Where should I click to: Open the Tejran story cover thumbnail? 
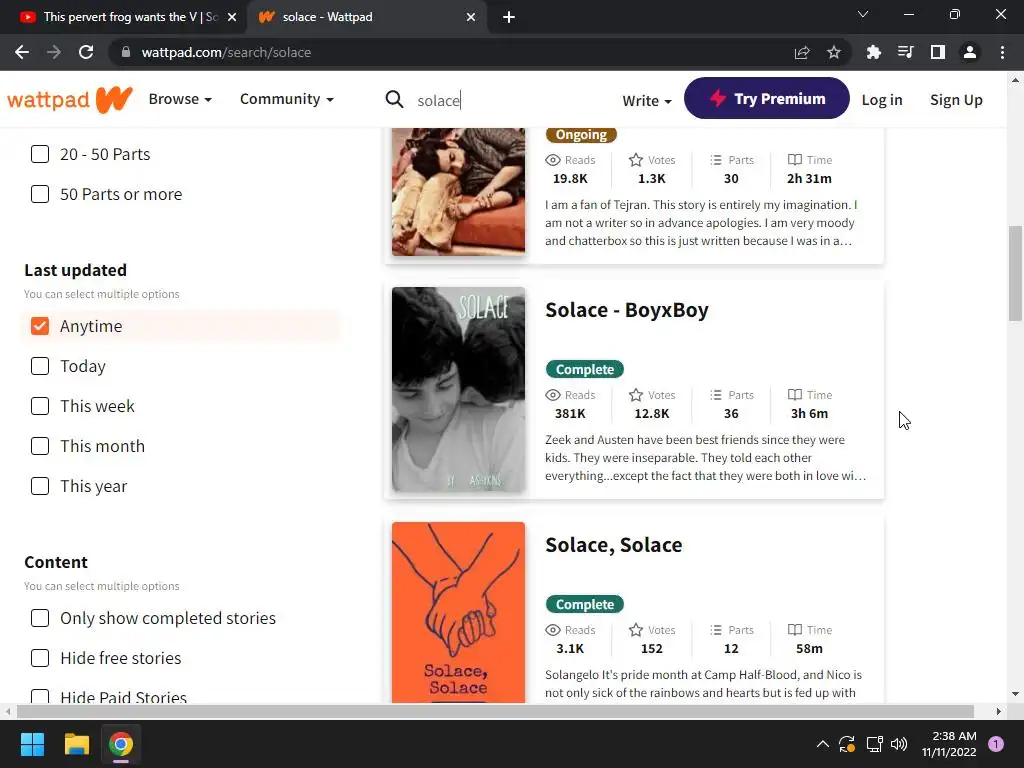(458, 191)
